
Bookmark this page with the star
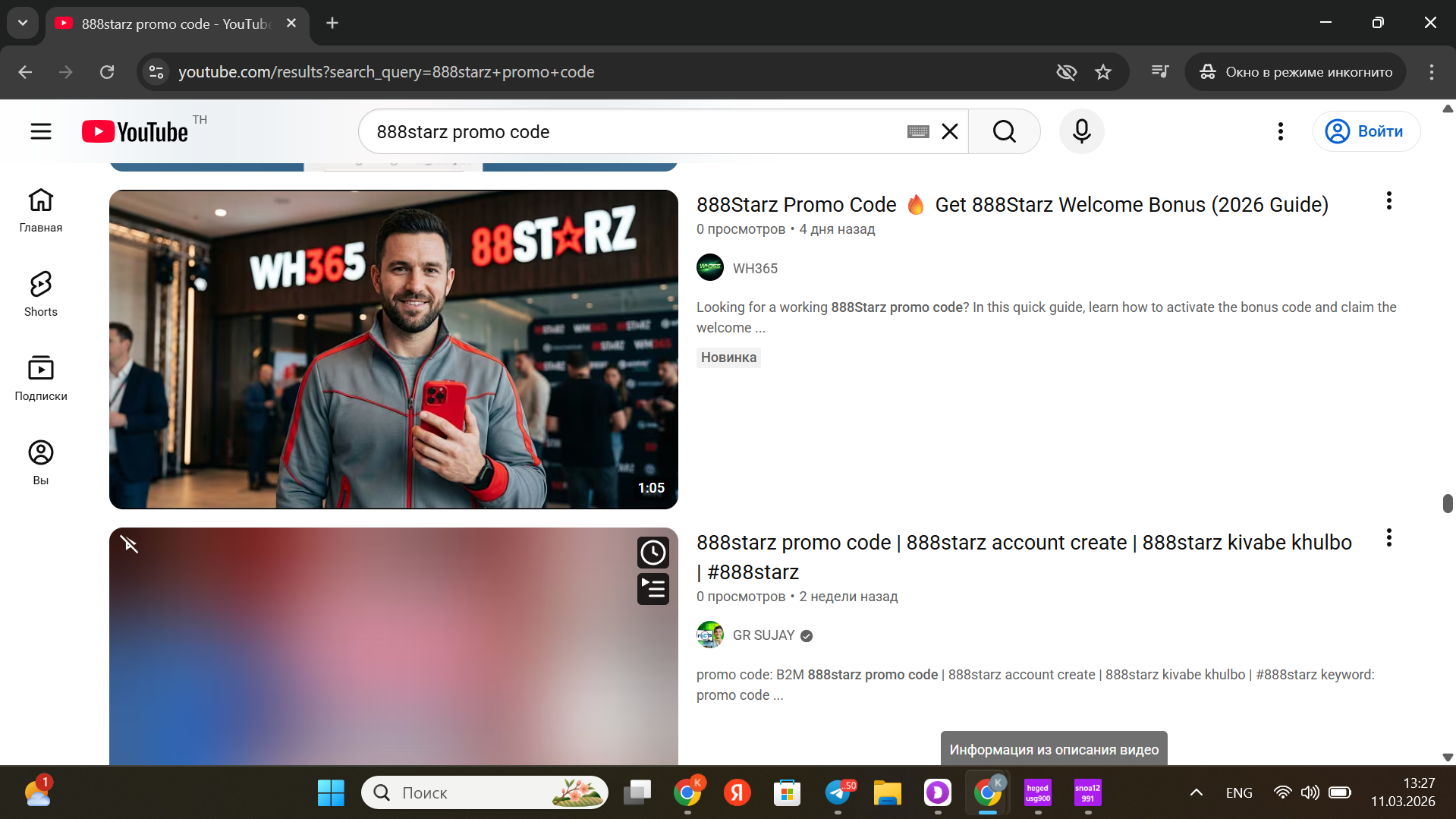click(1103, 72)
